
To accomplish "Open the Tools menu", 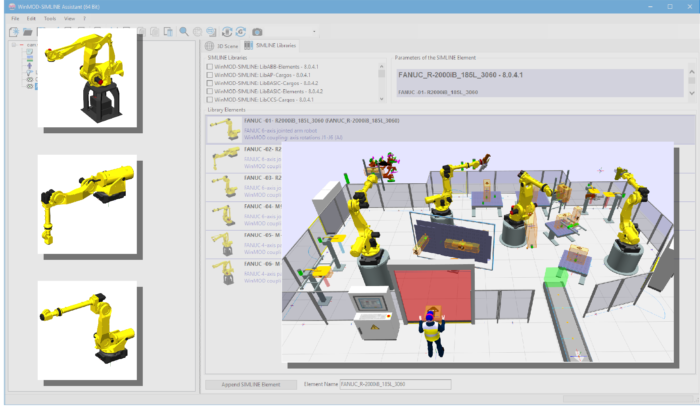I will pos(50,18).
